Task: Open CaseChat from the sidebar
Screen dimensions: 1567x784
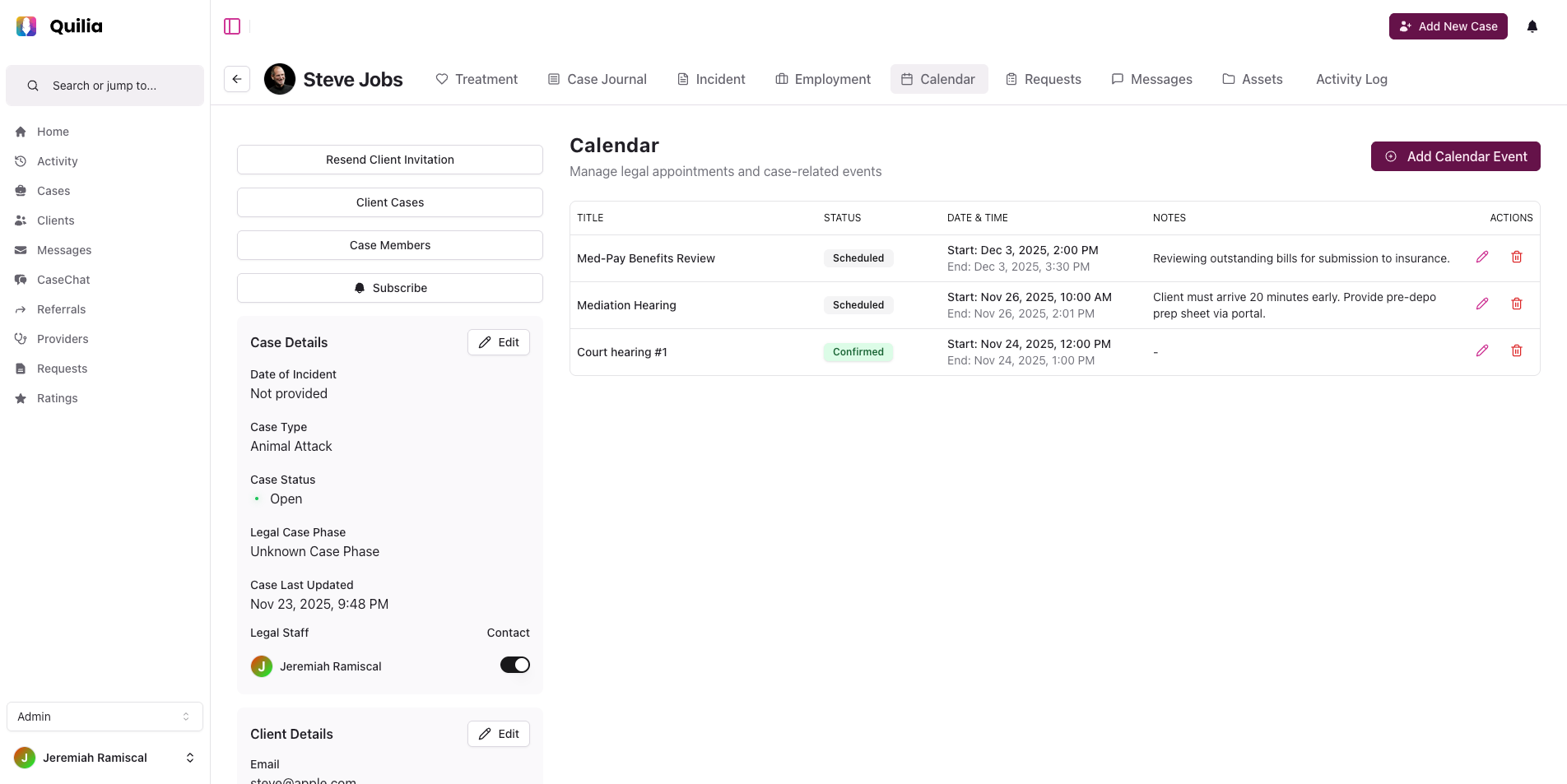Action: click(x=63, y=280)
